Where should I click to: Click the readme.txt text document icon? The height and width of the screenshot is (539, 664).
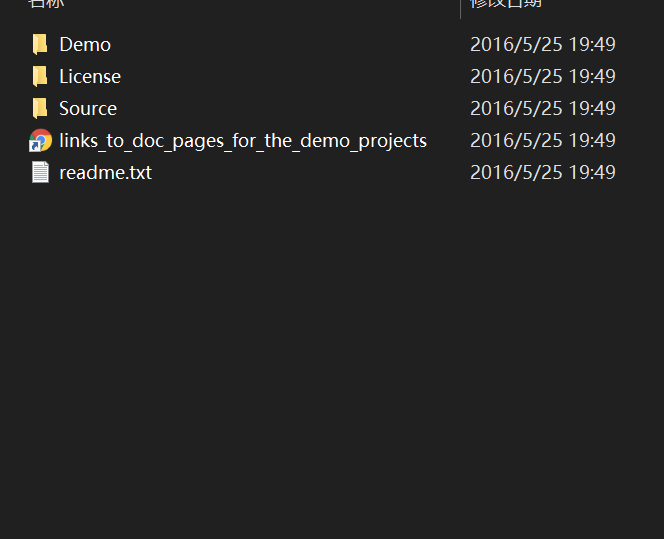(x=40, y=172)
